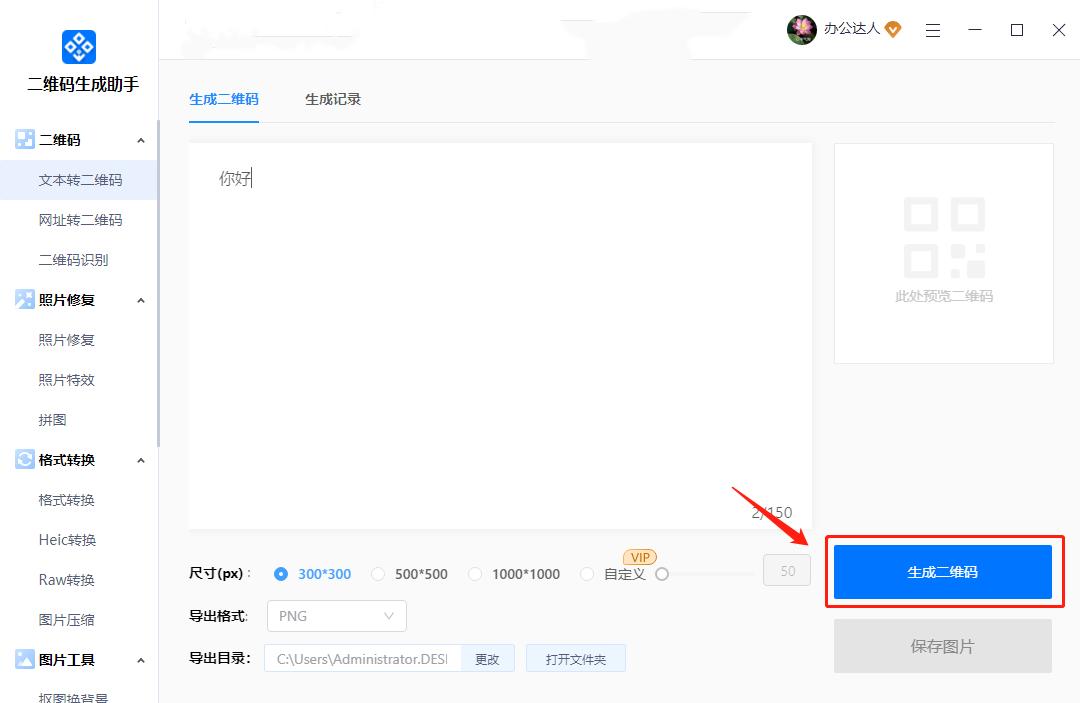The image size is (1080, 703).
Task: Collapse the 二维码 sidebar section
Action: pos(141,139)
